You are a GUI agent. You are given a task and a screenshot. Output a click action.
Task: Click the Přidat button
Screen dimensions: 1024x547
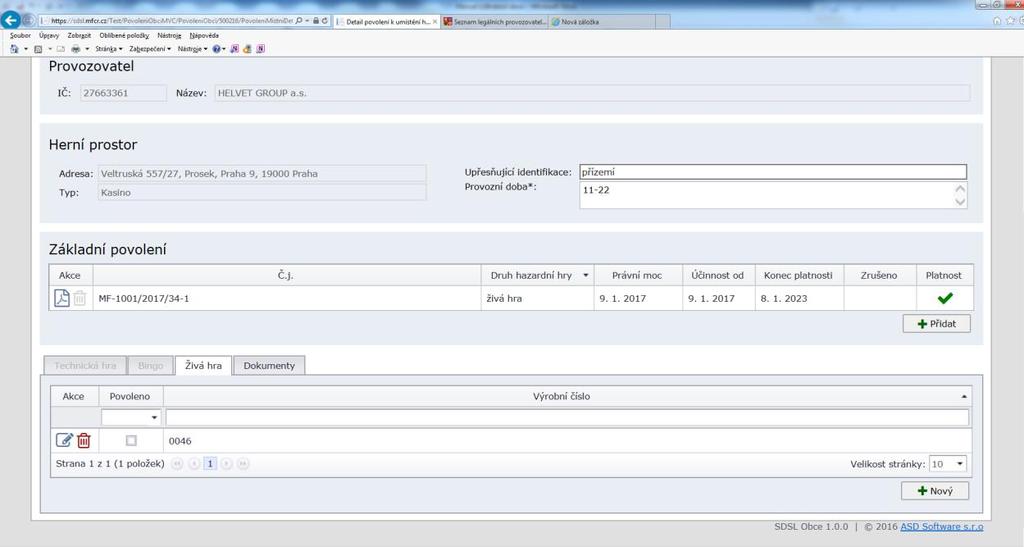[x=936, y=324]
